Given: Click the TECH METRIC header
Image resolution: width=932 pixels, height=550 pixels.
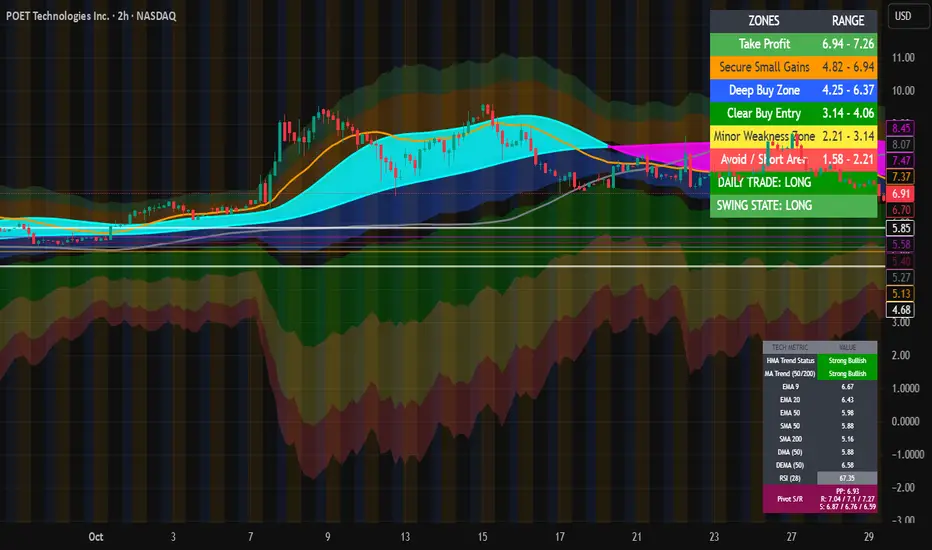Looking at the screenshot, I should (790, 347).
